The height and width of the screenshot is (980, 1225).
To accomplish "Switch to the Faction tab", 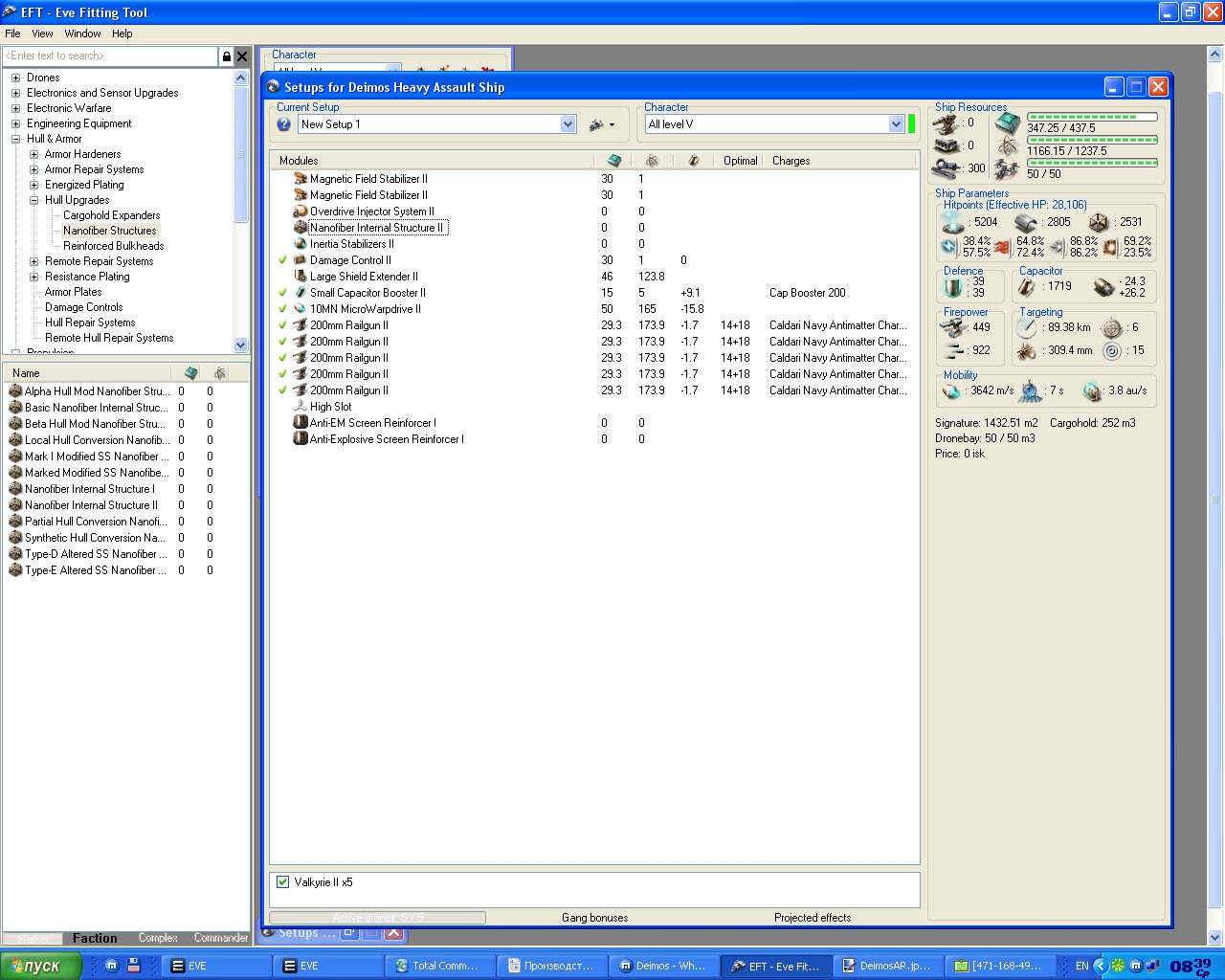I will pos(95,938).
